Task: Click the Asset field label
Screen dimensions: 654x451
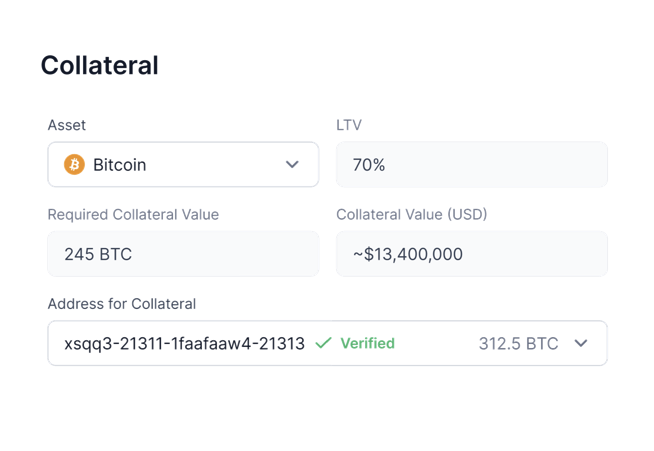Action: (x=67, y=125)
